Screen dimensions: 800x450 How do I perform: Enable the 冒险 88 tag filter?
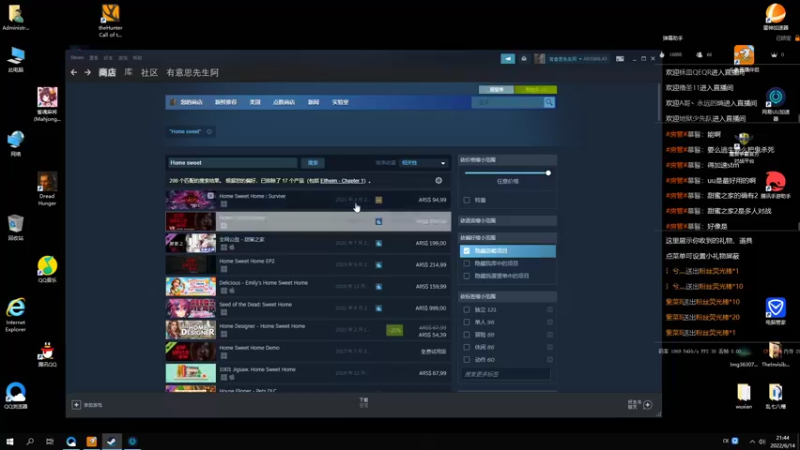click(x=466, y=335)
